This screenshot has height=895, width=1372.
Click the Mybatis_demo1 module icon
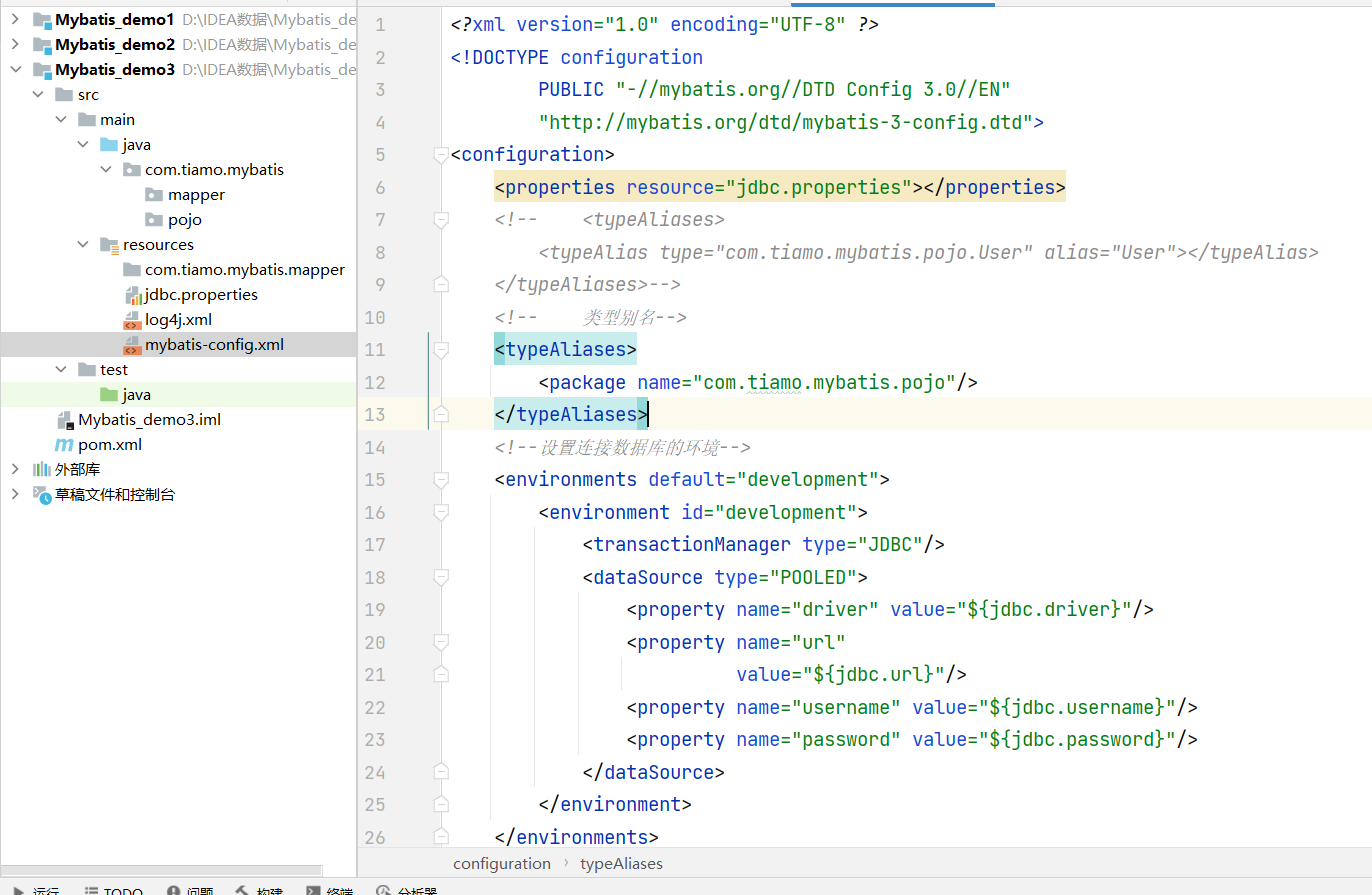click(x=42, y=20)
